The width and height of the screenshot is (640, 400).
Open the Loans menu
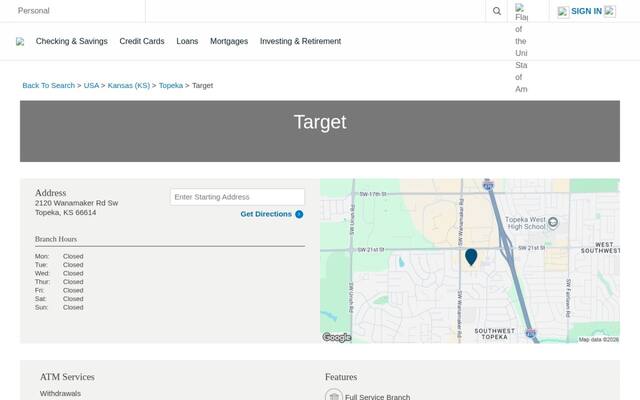pos(187,41)
